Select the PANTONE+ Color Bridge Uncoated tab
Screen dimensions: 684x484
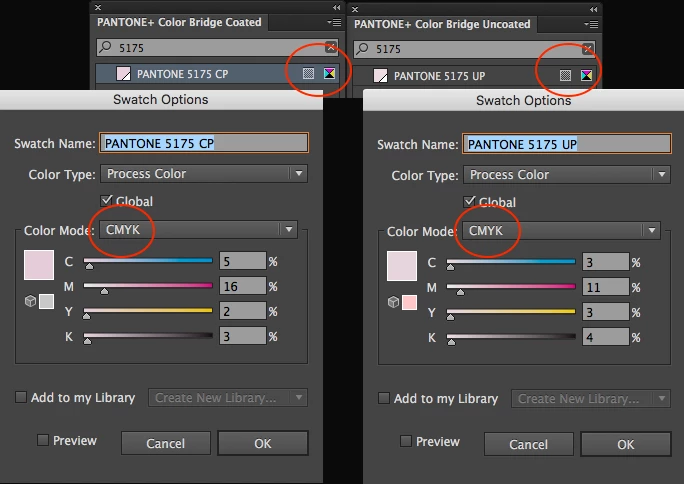442,24
